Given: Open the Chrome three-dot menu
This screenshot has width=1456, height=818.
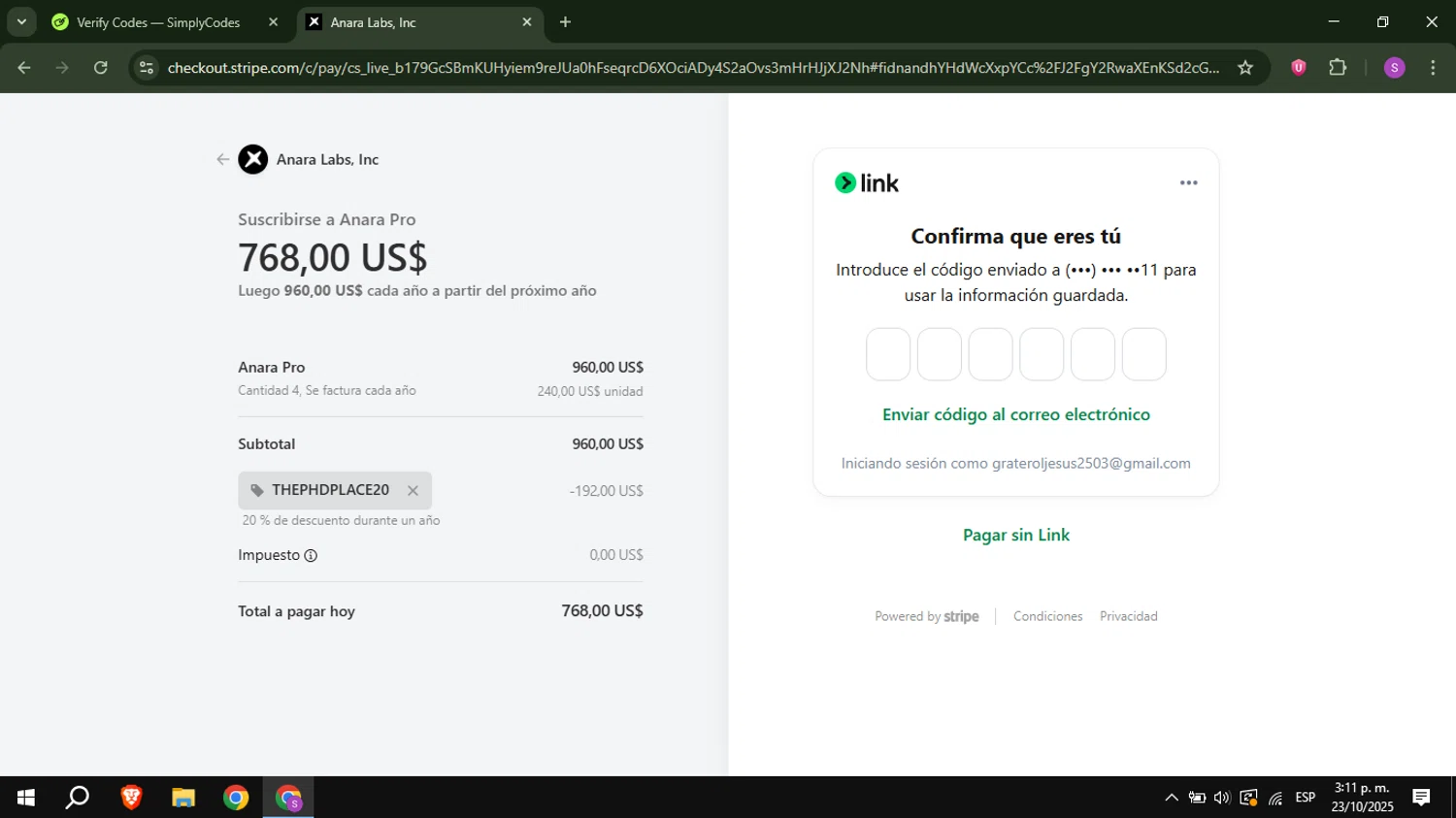Looking at the screenshot, I should [1433, 68].
